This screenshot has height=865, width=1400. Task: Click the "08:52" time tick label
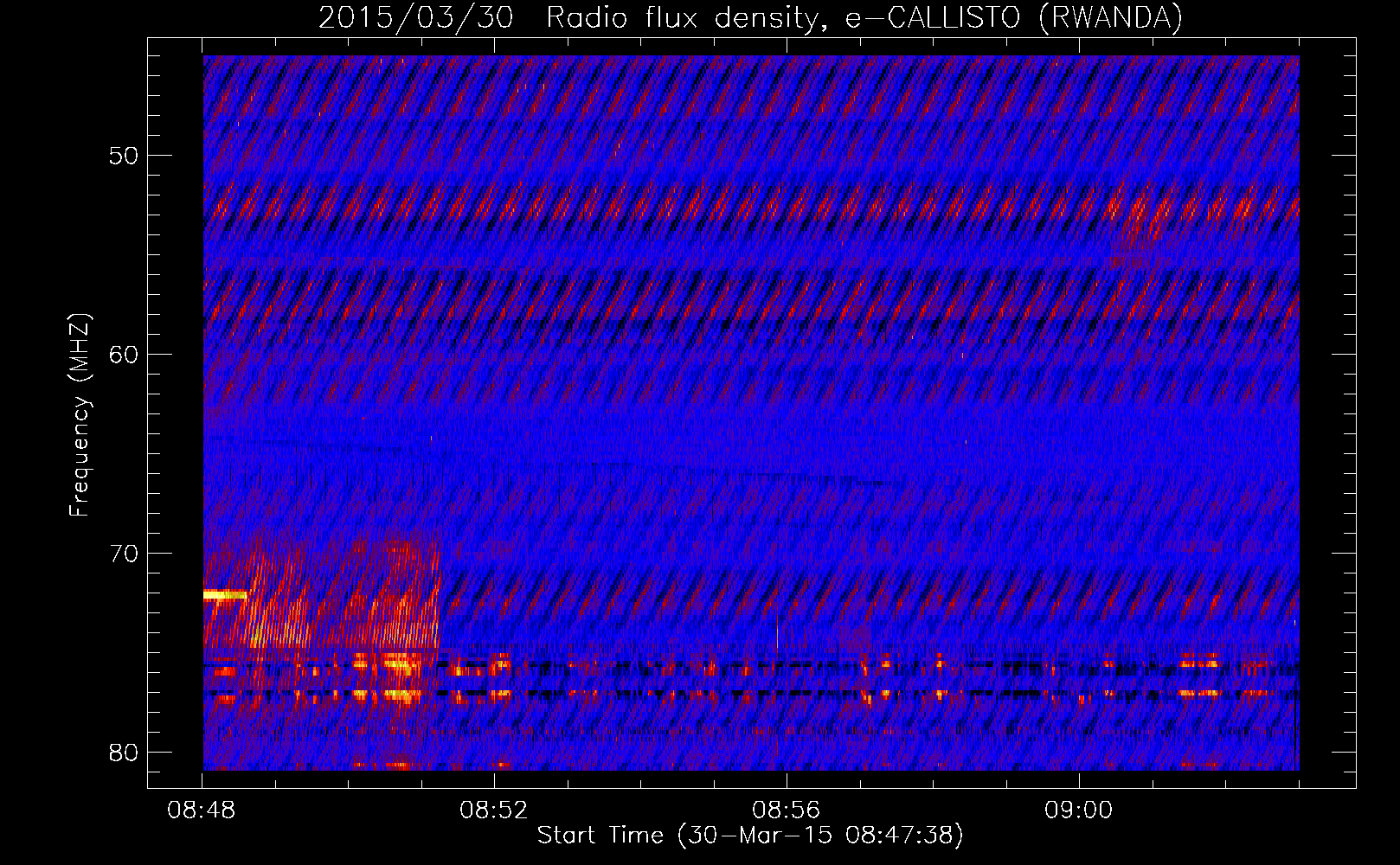point(494,810)
